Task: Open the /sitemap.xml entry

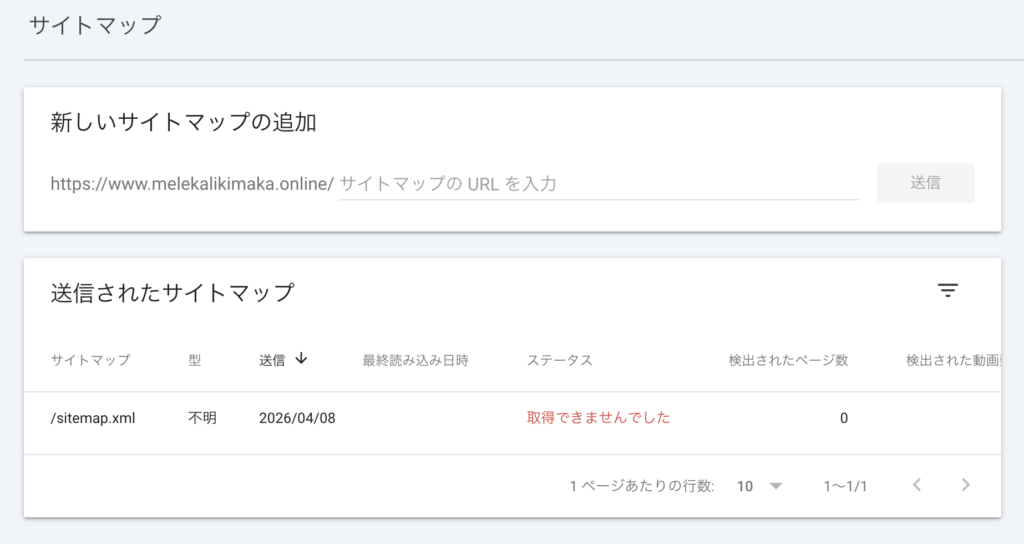Action: click(92, 418)
